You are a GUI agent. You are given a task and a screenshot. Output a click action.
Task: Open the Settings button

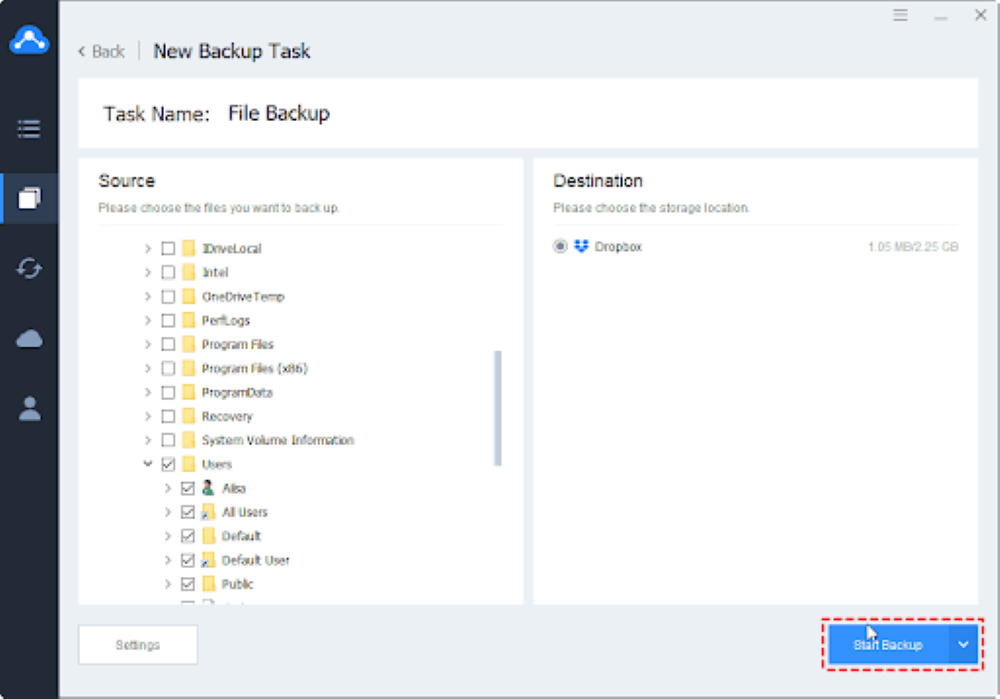point(138,645)
